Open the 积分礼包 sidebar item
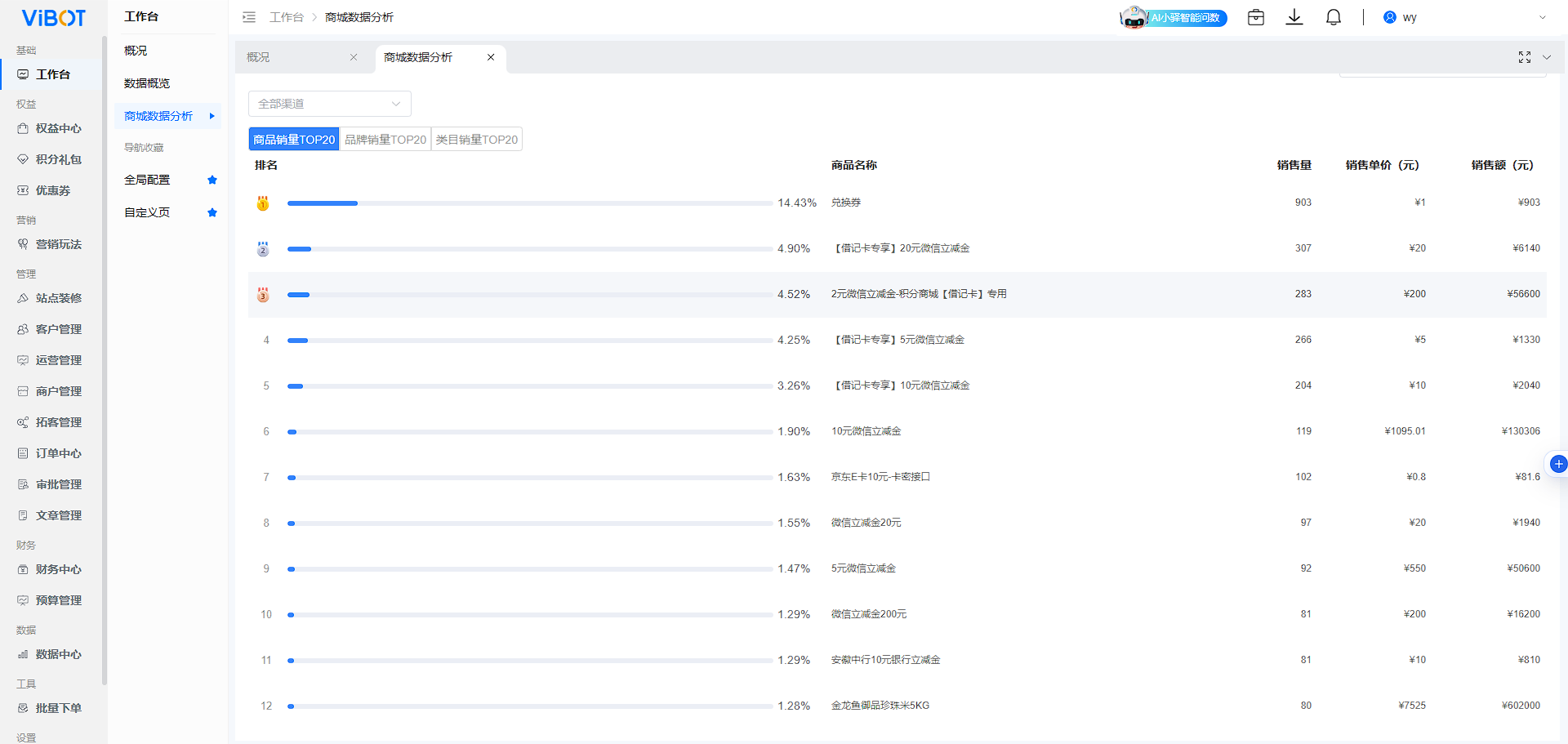The image size is (1568, 744). pos(51,159)
